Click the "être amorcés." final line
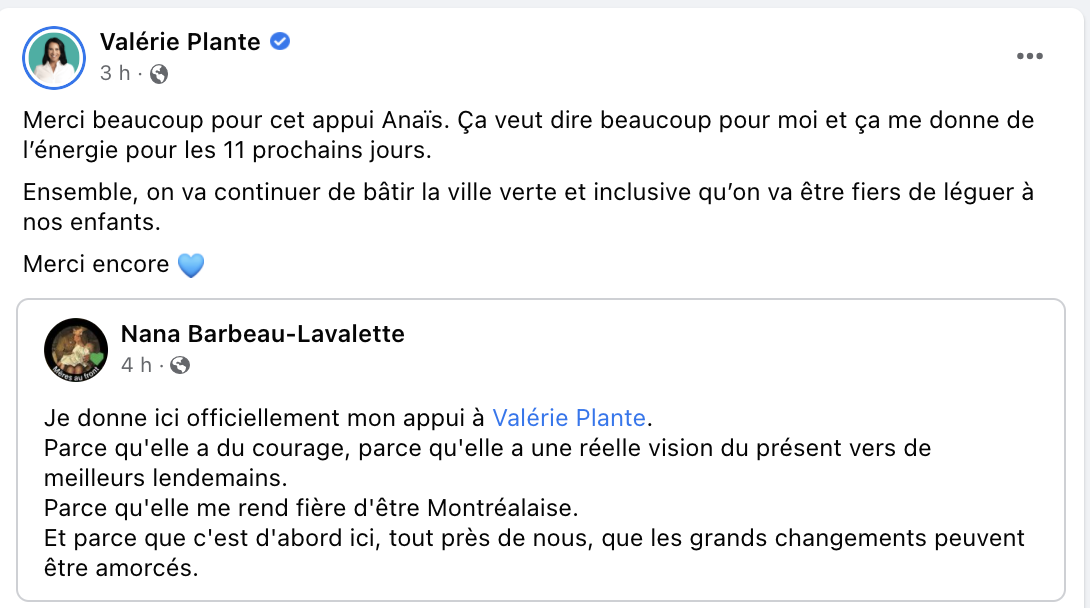The image size is (1090, 608). [x=121, y=568]
